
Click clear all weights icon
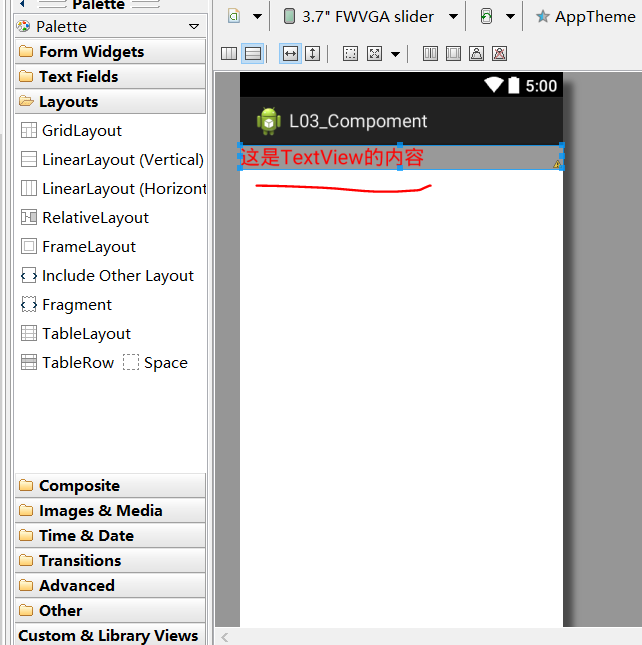(499, 53)
